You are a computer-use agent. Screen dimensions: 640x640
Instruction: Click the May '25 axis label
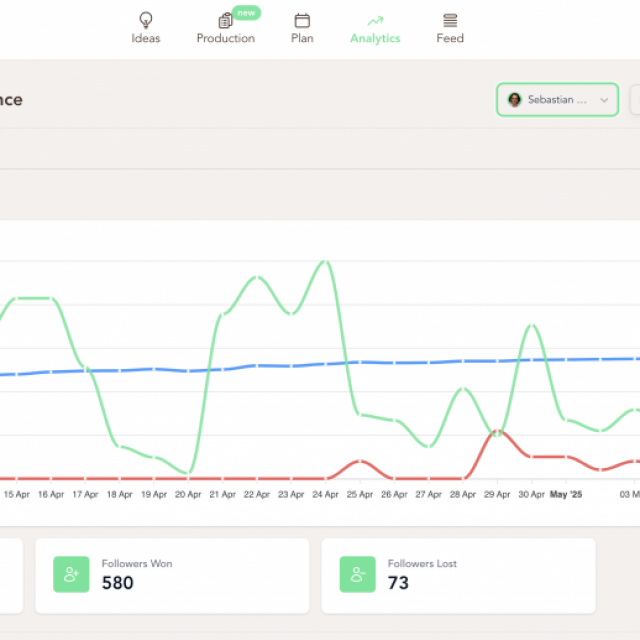(x=565, y=494)
